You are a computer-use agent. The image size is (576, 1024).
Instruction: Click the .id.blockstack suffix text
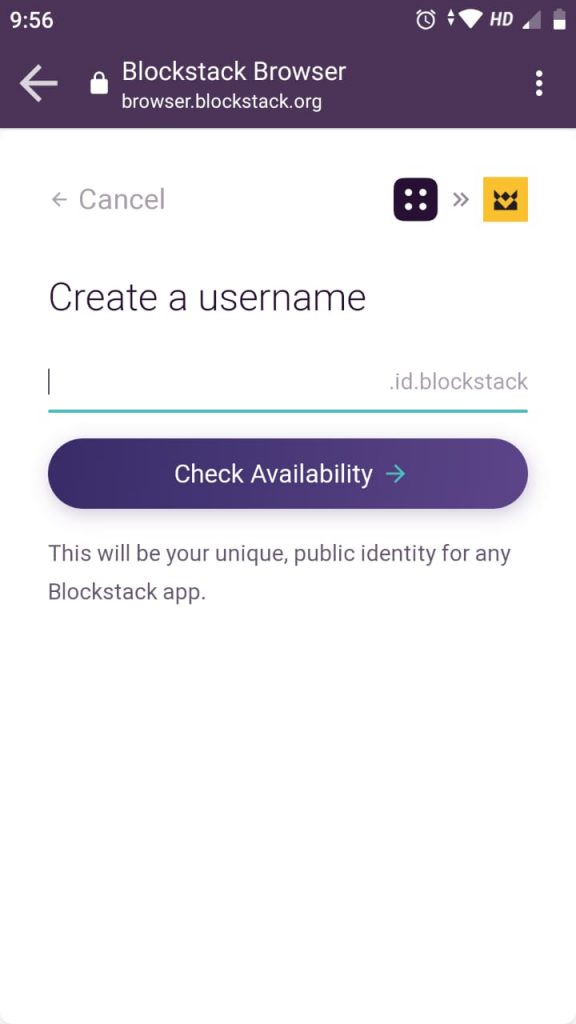[x=458, y=381]
